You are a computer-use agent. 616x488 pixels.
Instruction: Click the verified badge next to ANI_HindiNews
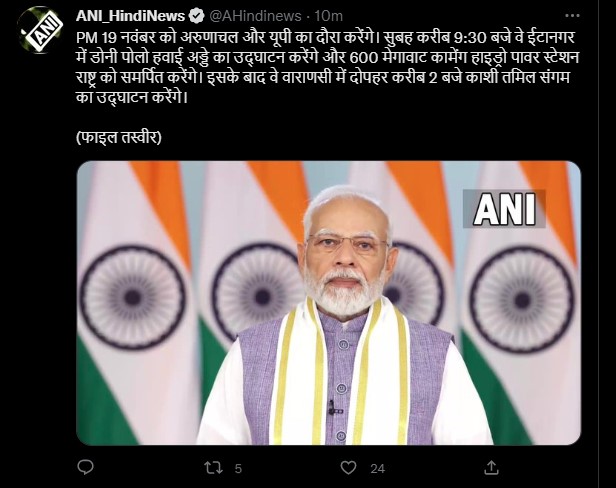[x=196, y=16]
